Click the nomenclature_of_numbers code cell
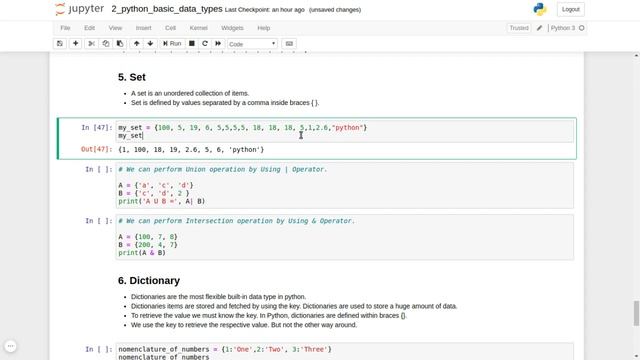 344,352
